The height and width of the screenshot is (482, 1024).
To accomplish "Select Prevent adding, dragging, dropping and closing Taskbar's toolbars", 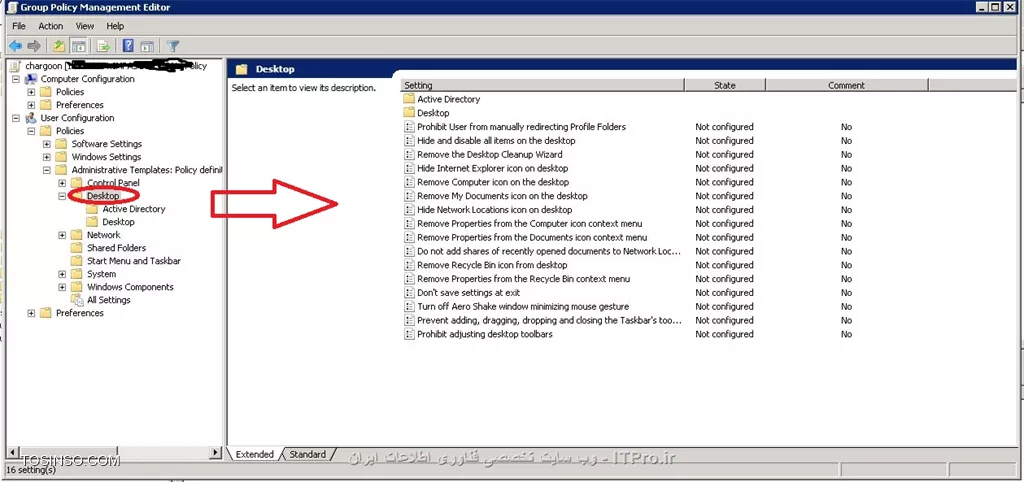I will point(549,321).
